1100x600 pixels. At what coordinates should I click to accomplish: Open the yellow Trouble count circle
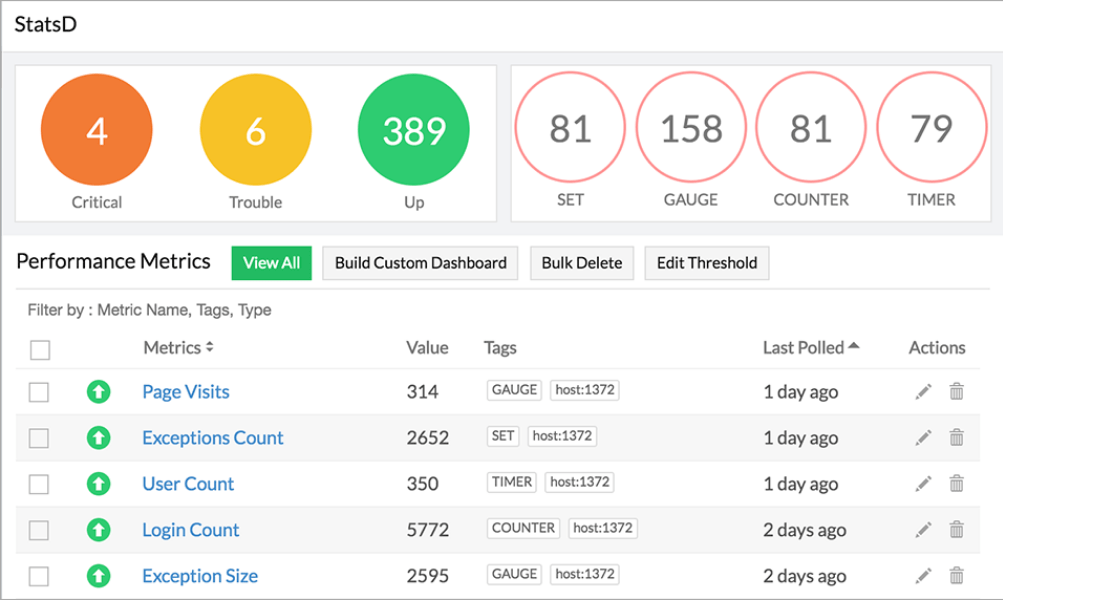(255, 130)
